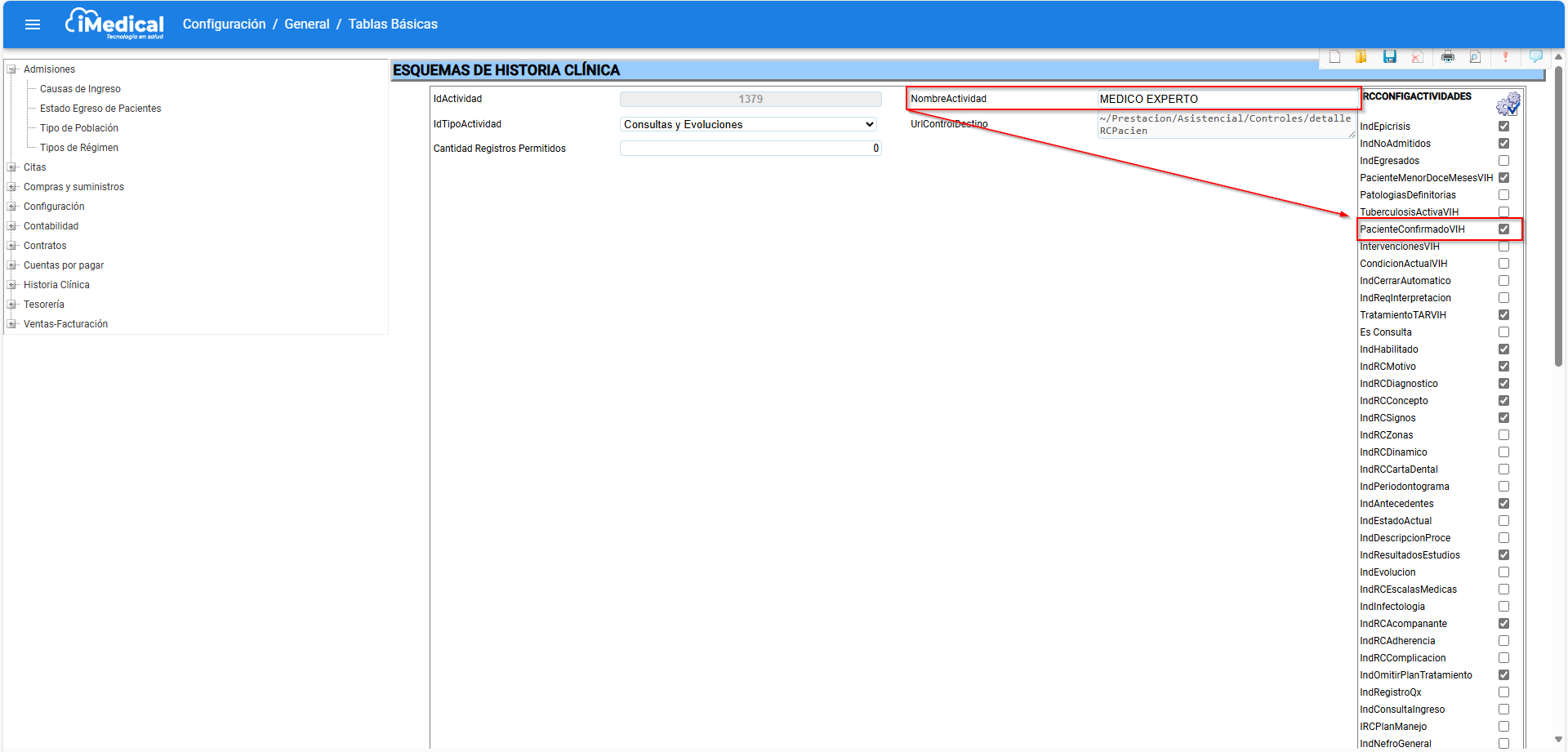Click the new blank record icon
Viewport: 1568px width, 752px height.
click(x=1334, y=56)
